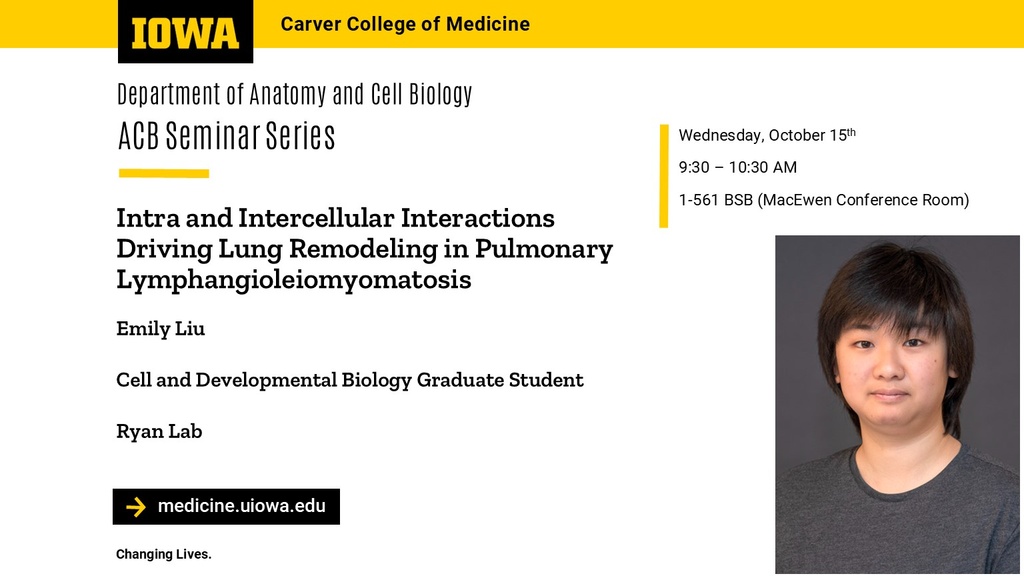This screenshot has width=1024, height=576.
Task: Click the Changing Lives tagline
Action: click(163, 554)
